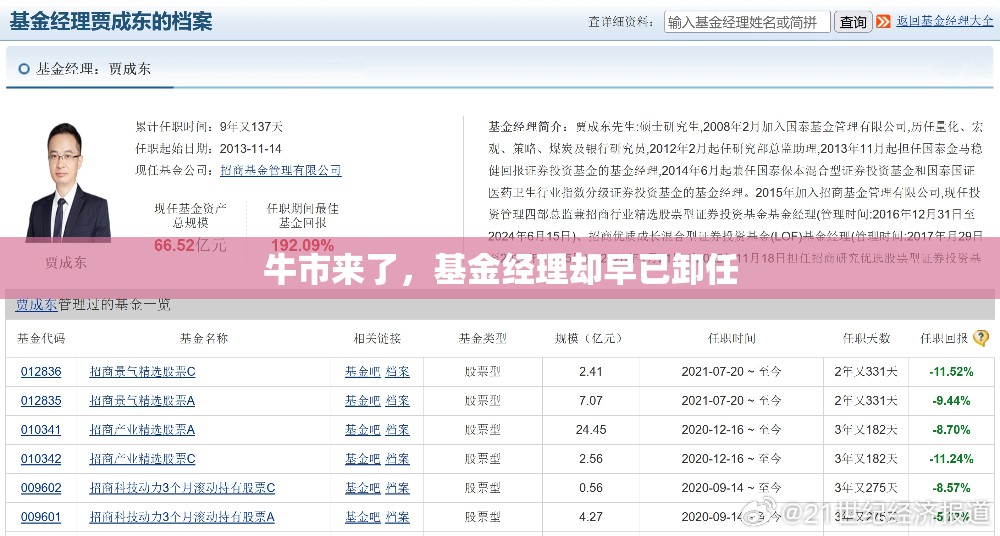Click the 相关链接 column header
The width and height of the screenshot is (1000, 536).
click(x=377, y=338)
